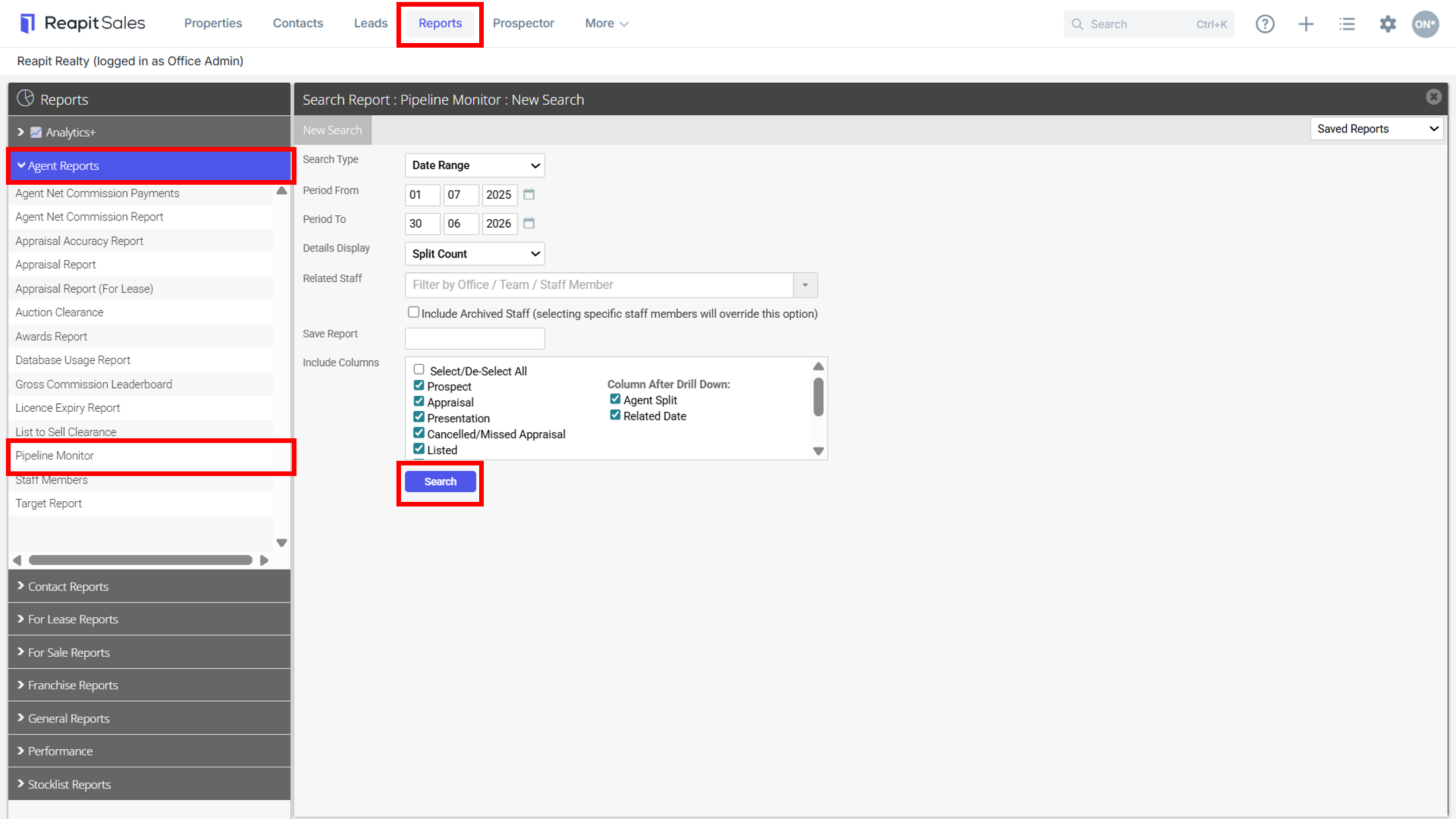Click the plus add new icon

coord(1306,24)
